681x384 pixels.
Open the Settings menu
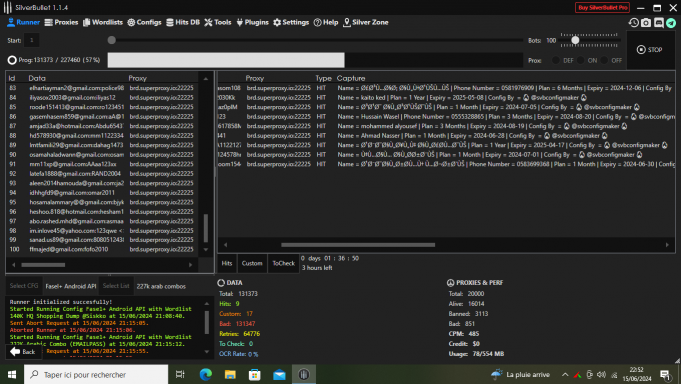(x=291, y=22)
